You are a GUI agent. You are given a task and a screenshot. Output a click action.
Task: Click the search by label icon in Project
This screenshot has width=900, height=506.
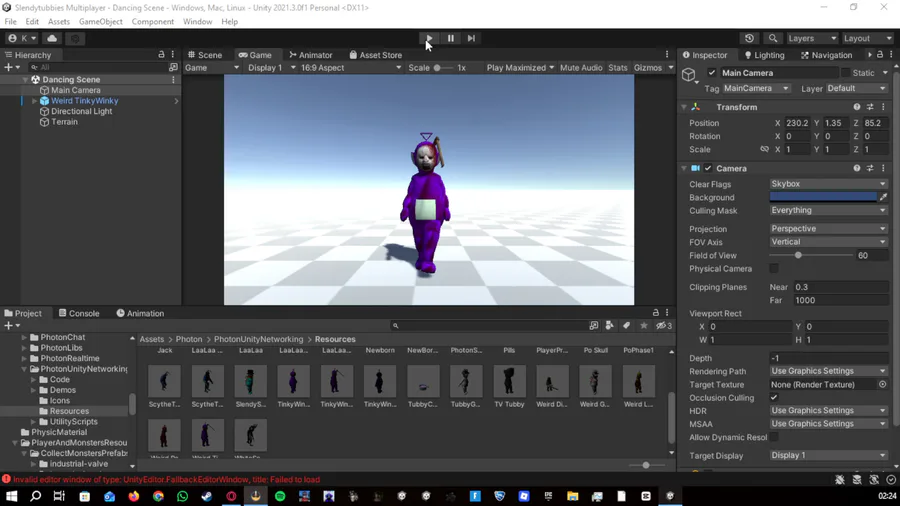coord(626,326)
